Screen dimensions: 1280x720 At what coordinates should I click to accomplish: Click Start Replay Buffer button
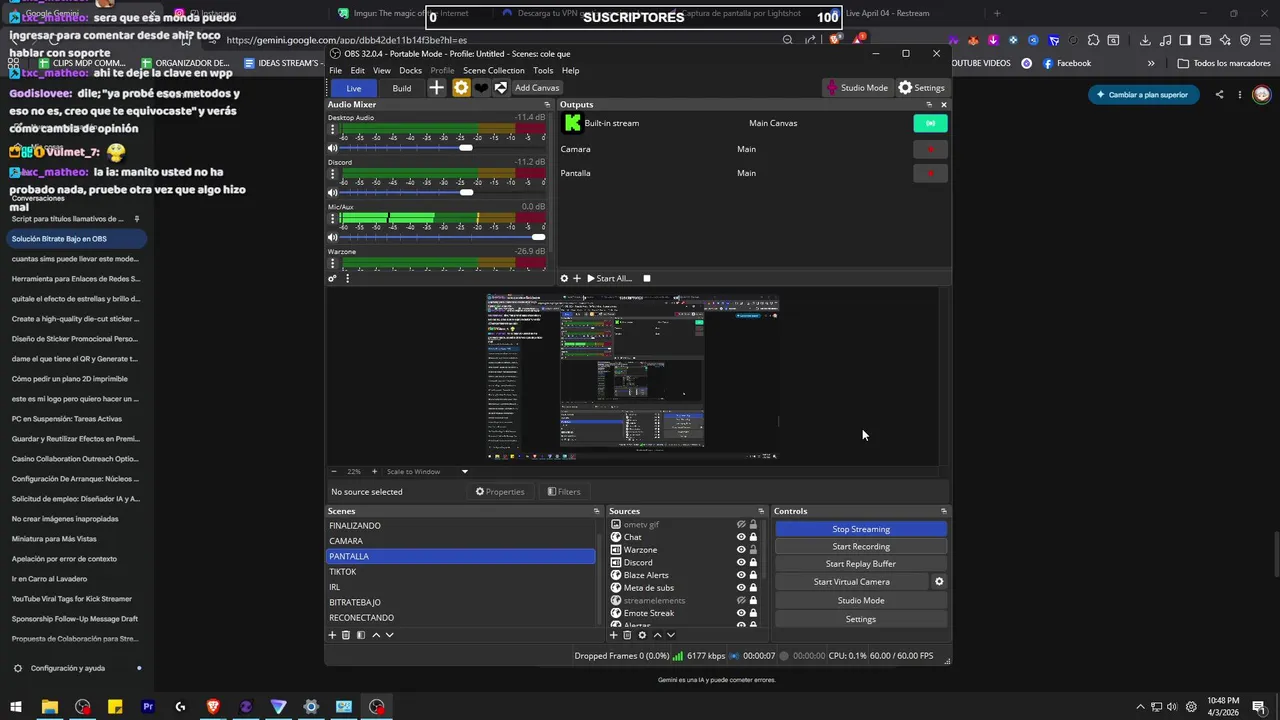point(861,564)
